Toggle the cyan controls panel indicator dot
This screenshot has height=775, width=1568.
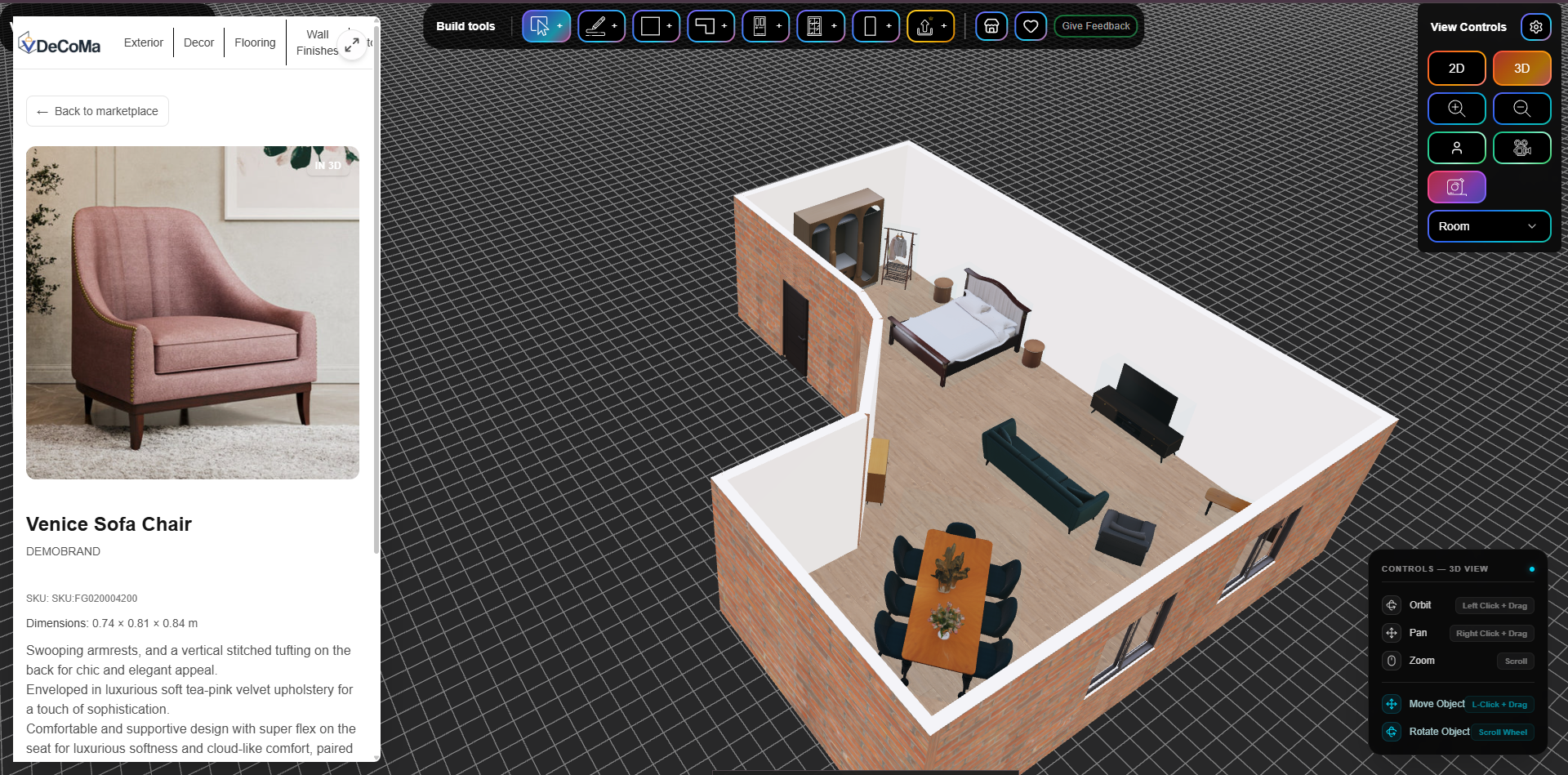[1531, 569]
